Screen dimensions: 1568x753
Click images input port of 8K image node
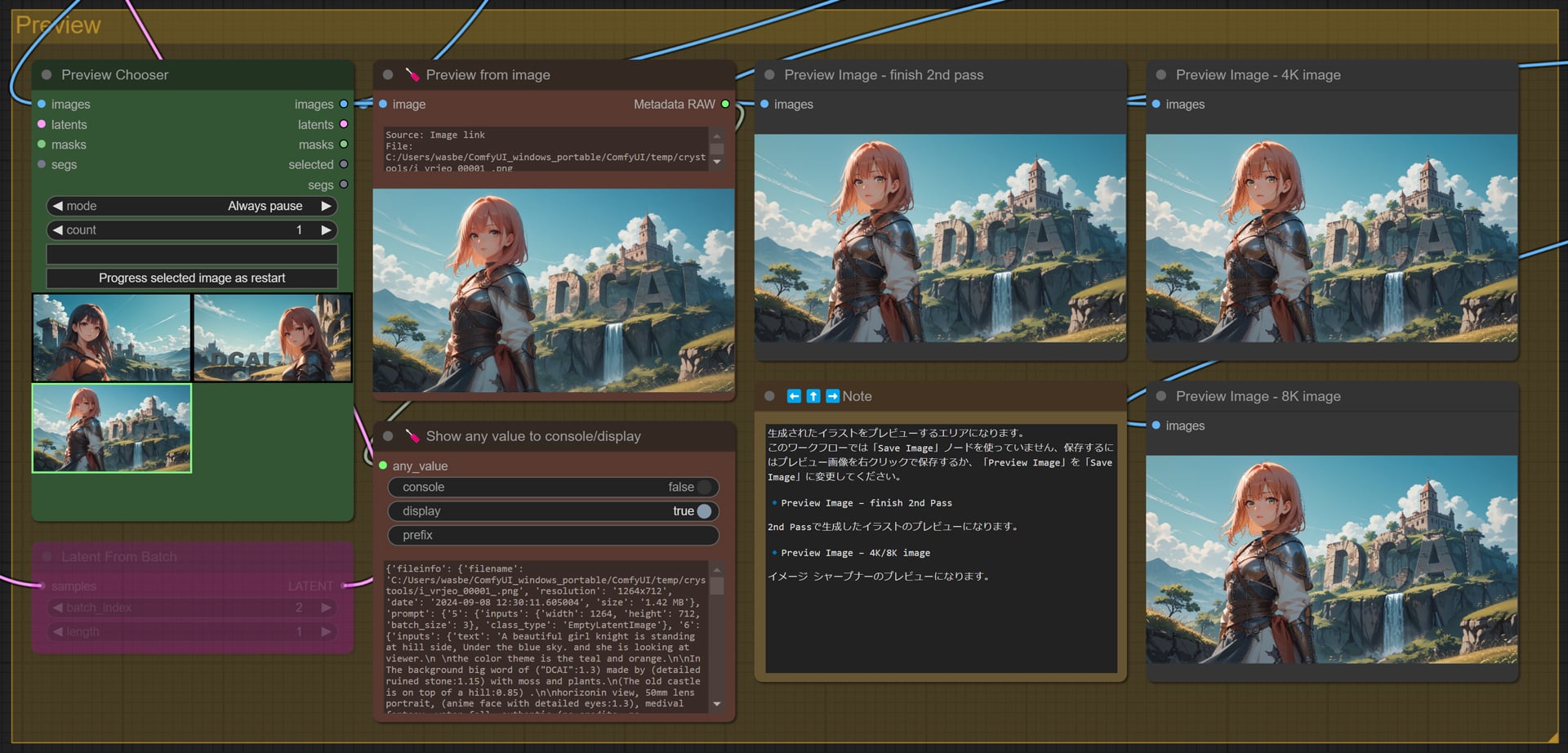click(1156, 426)
